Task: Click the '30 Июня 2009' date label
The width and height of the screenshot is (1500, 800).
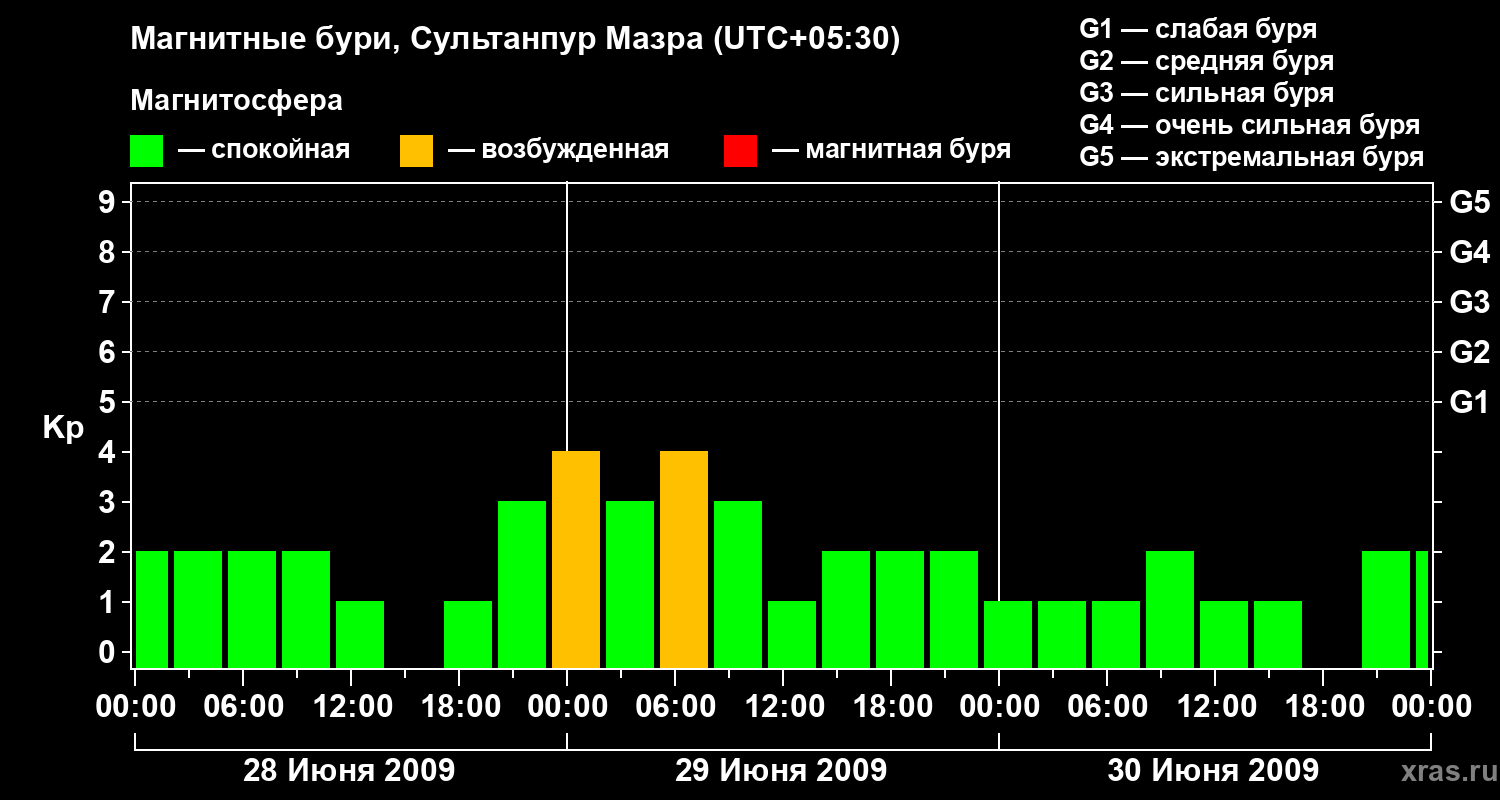Action: point(1213,771)
